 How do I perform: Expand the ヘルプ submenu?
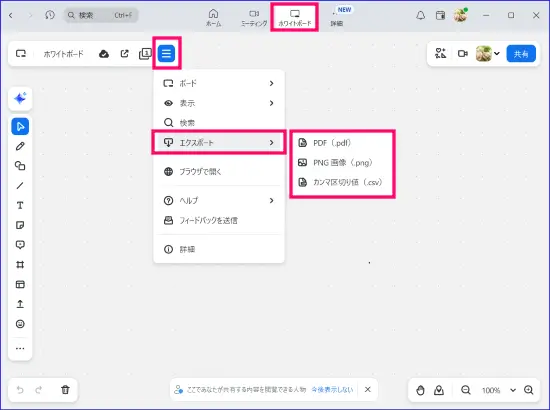[x=219, y=201]
